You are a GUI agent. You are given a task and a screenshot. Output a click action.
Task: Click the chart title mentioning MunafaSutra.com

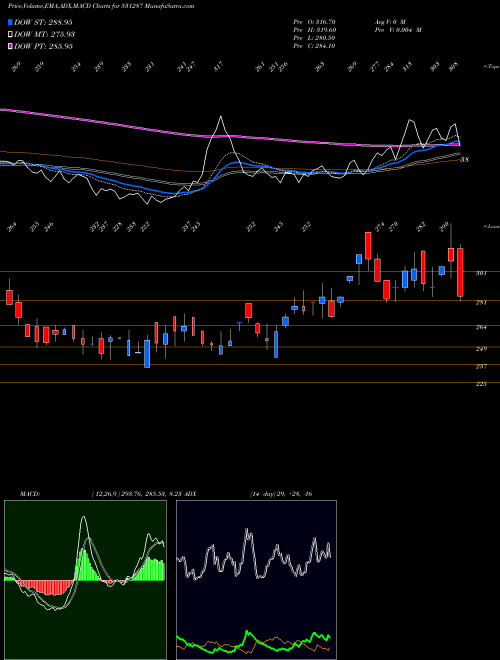(101, 6)
